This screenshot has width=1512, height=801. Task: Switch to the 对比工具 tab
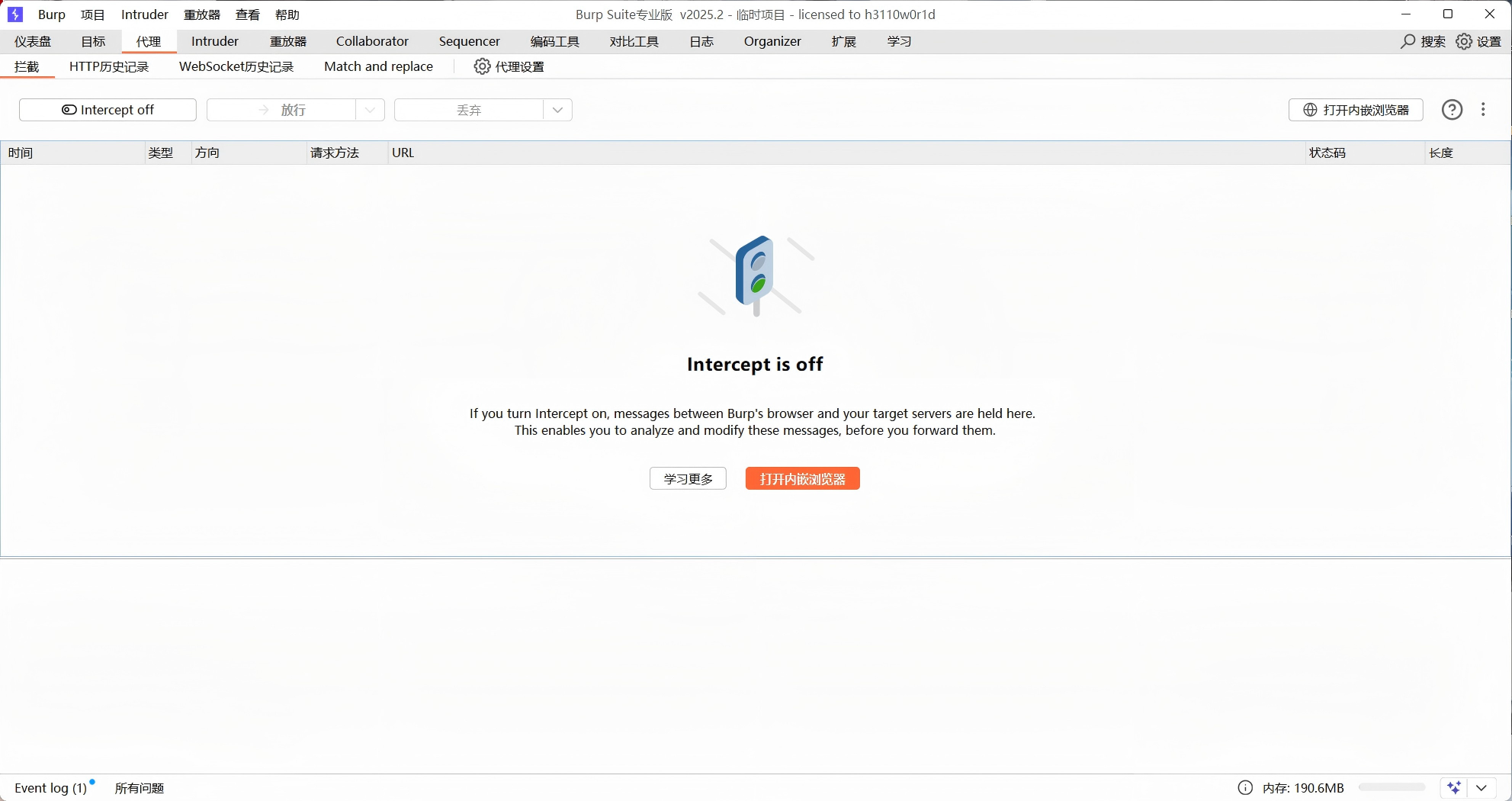pos(634,41)
